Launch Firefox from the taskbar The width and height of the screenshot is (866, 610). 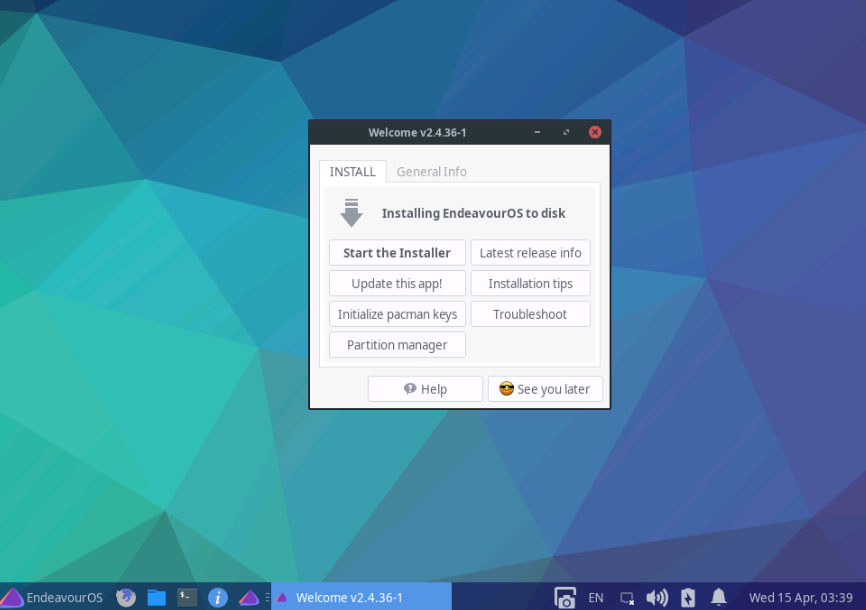pyautogui.click(x=126, y=597)
